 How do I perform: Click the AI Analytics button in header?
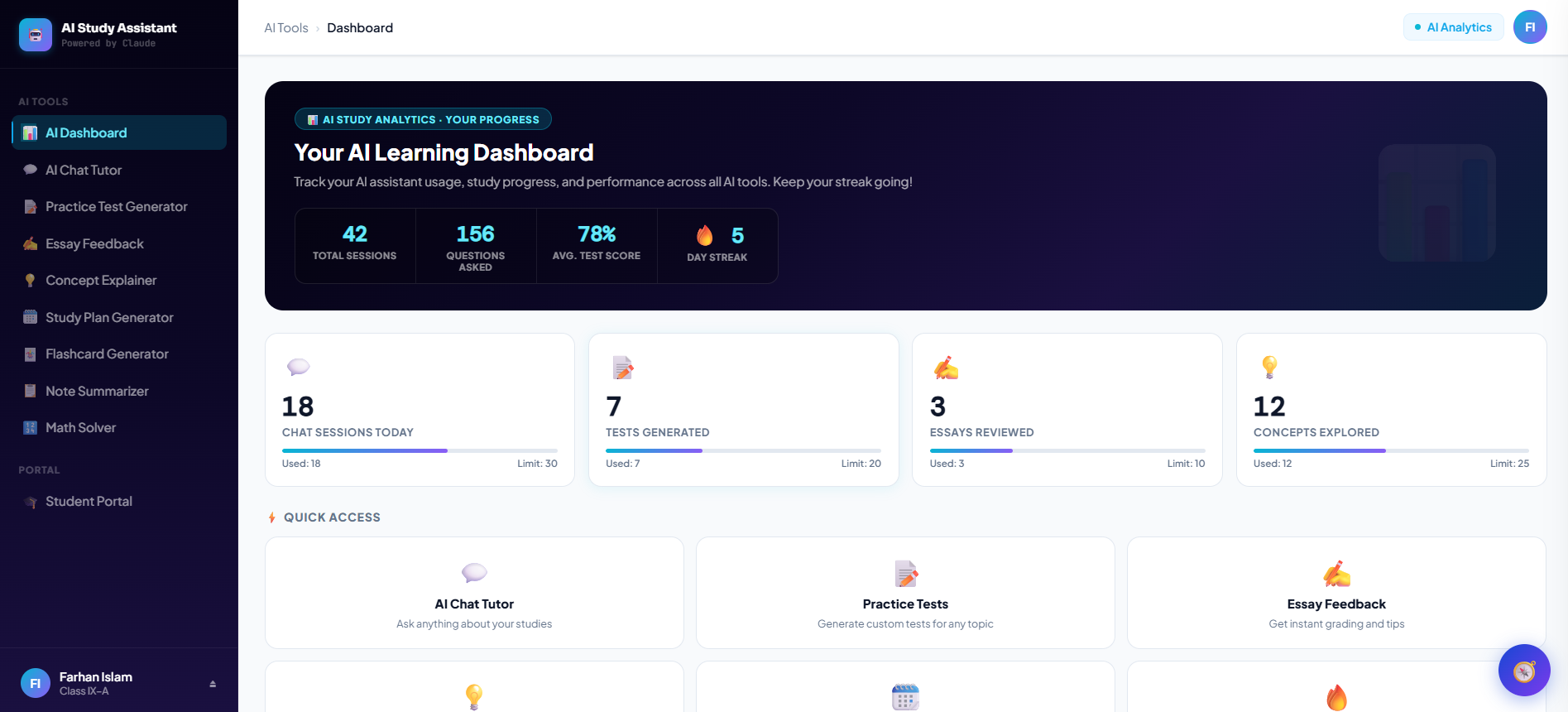1453,27
